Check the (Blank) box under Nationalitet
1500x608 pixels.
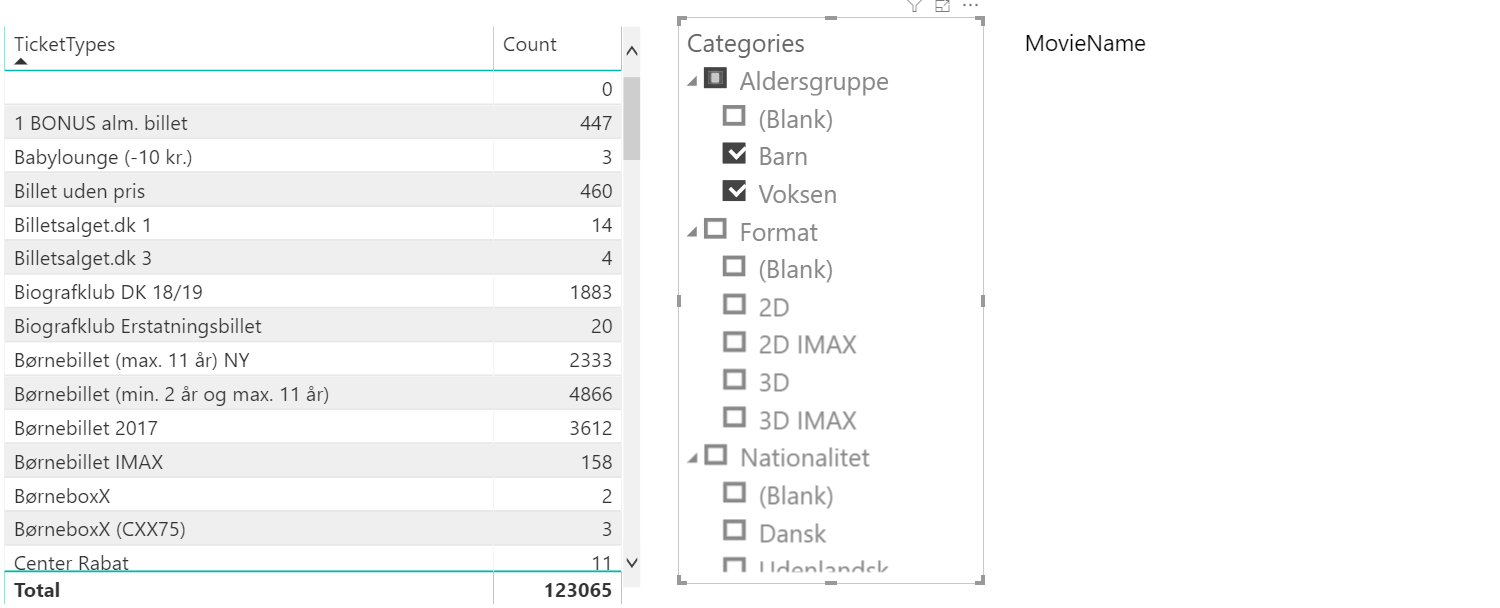coord(734,492)
